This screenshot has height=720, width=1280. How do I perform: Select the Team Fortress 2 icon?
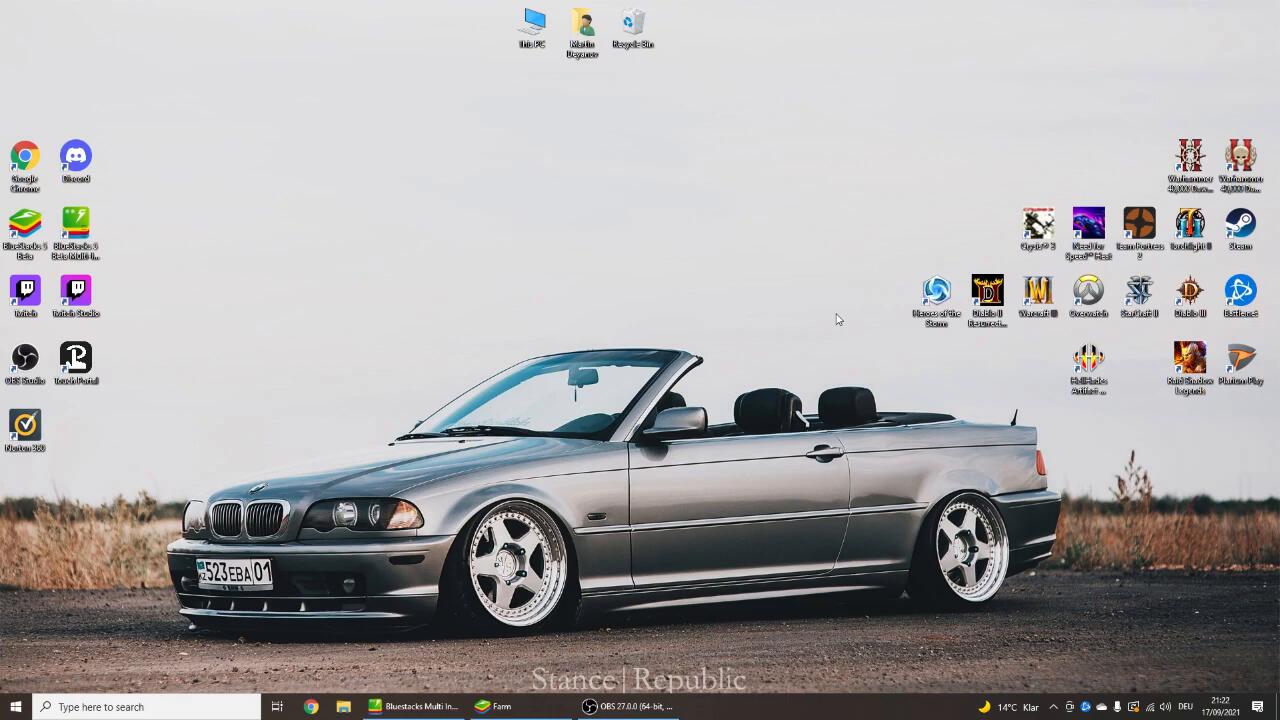coord(1139,225)
